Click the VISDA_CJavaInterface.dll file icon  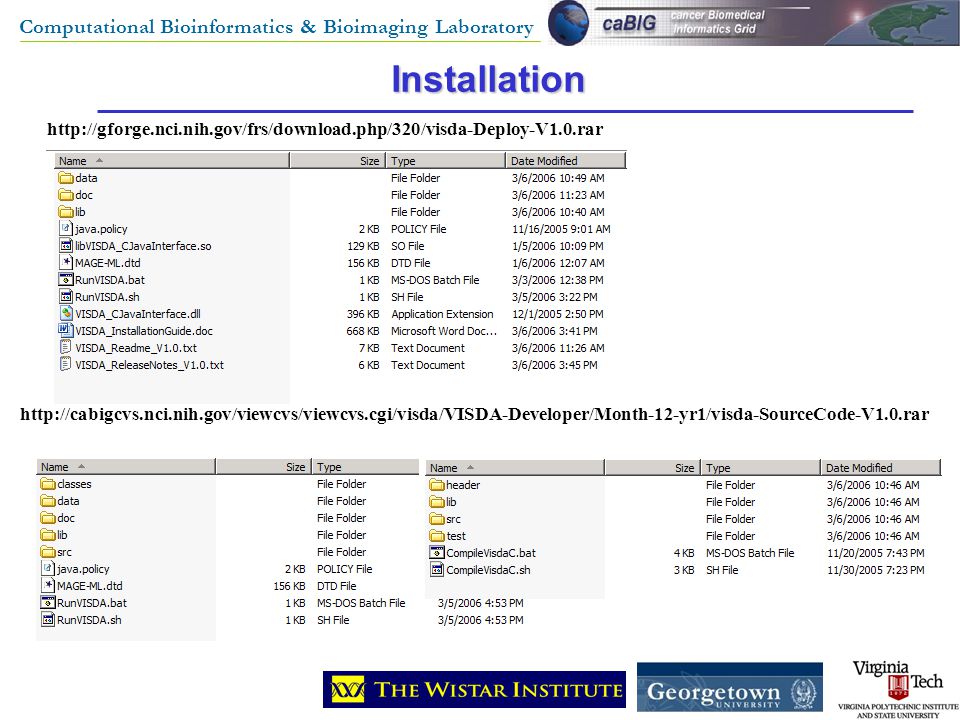coord(66,313)
